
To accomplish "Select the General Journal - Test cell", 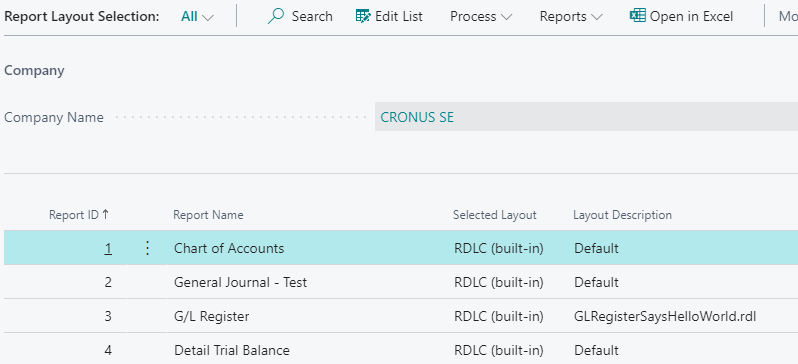I will [240, 282].
